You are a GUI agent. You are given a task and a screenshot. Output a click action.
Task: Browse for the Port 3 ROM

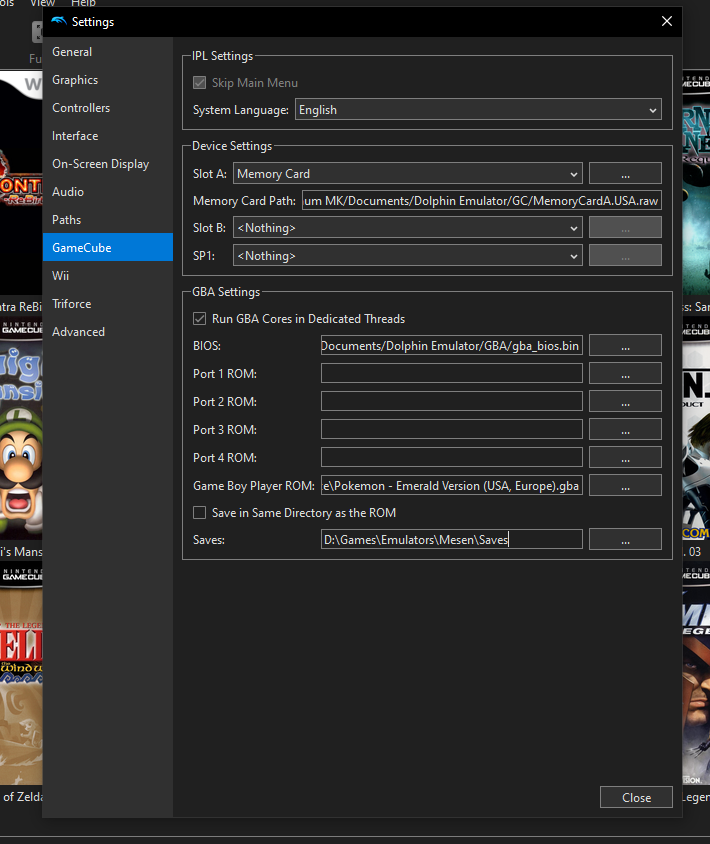[x=625, y=430]
